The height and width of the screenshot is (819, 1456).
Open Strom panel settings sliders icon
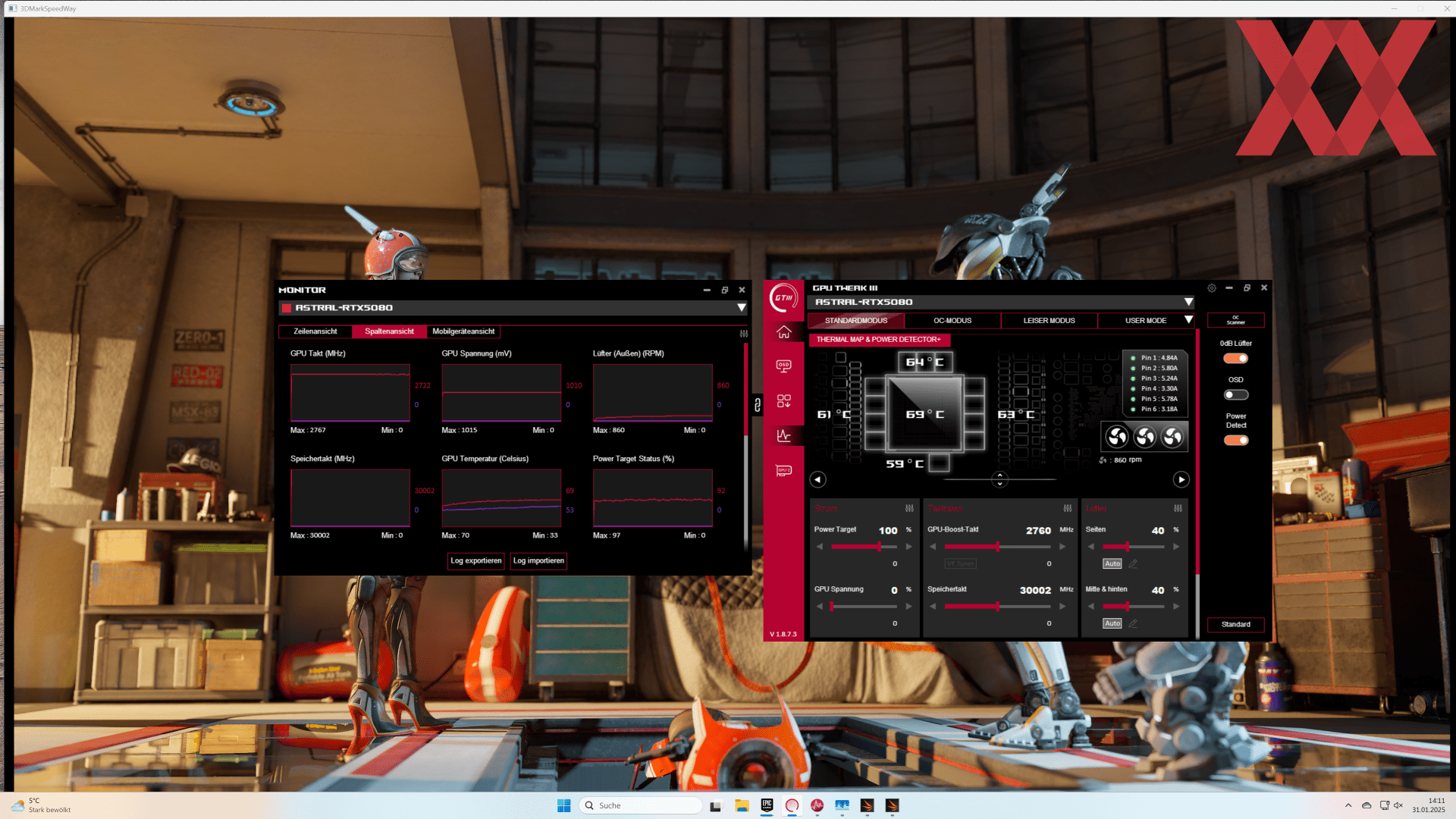point(909,508)
